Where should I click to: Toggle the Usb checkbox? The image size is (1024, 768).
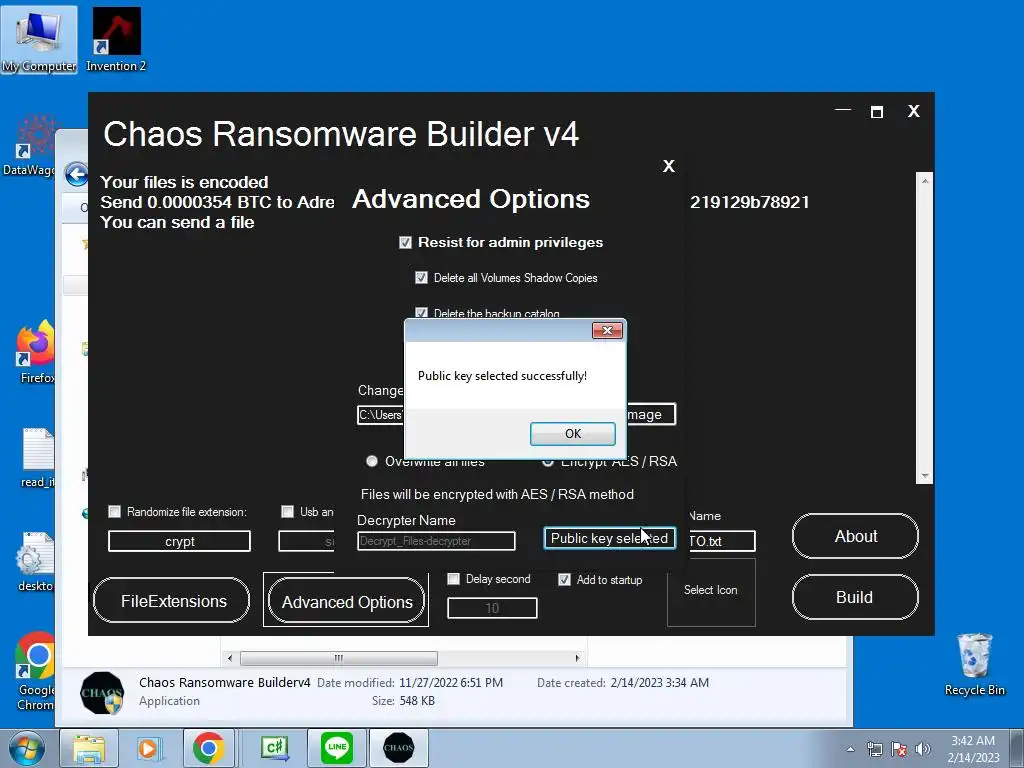(x=287, y=511)
